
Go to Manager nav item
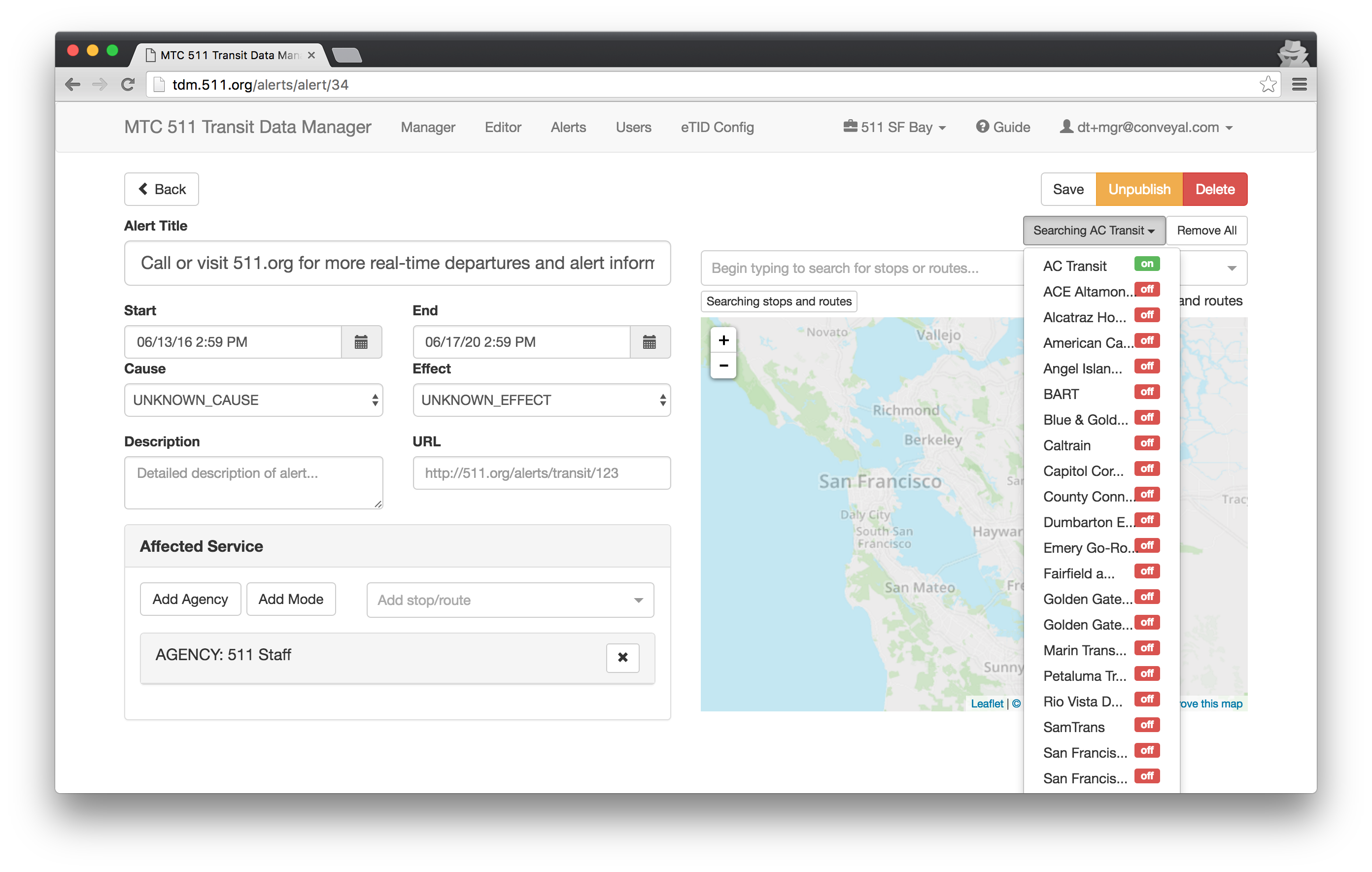point(428,127)
